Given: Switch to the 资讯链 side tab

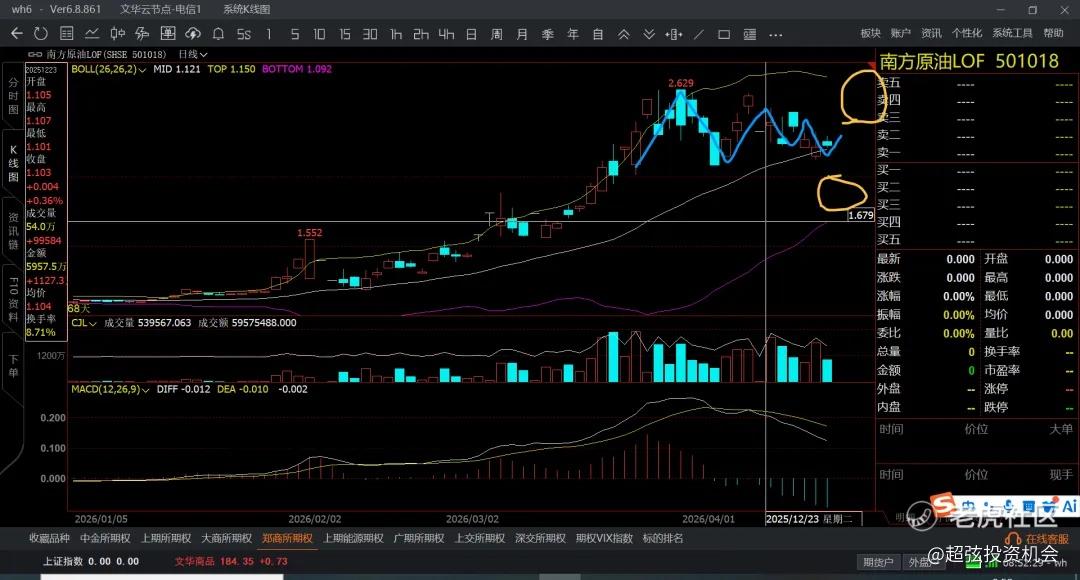Looking at the screenshot, I should [13, 231].
